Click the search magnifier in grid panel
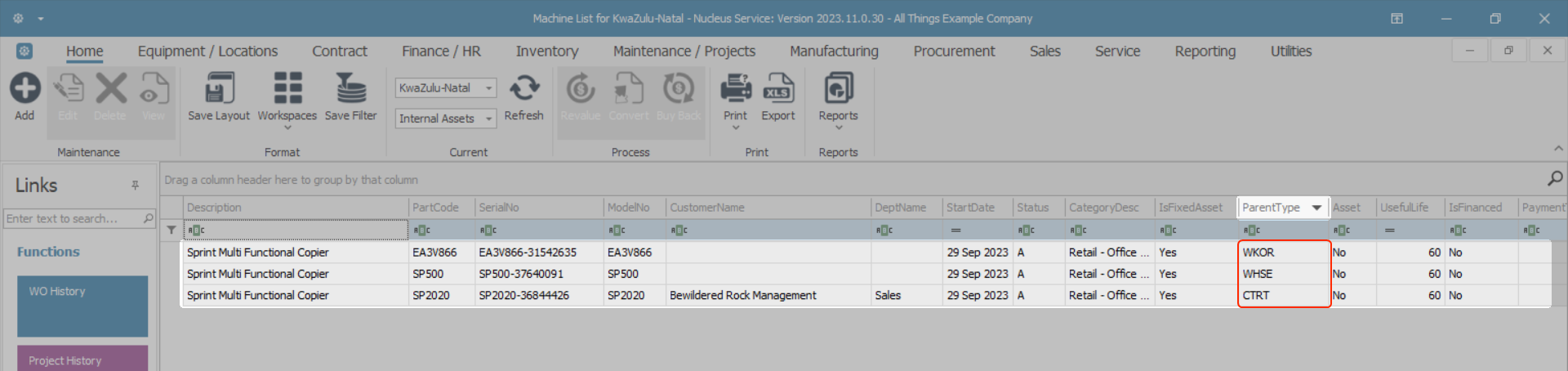The height and width of the screenshot is (371, 1568). tap(1555, 178)
